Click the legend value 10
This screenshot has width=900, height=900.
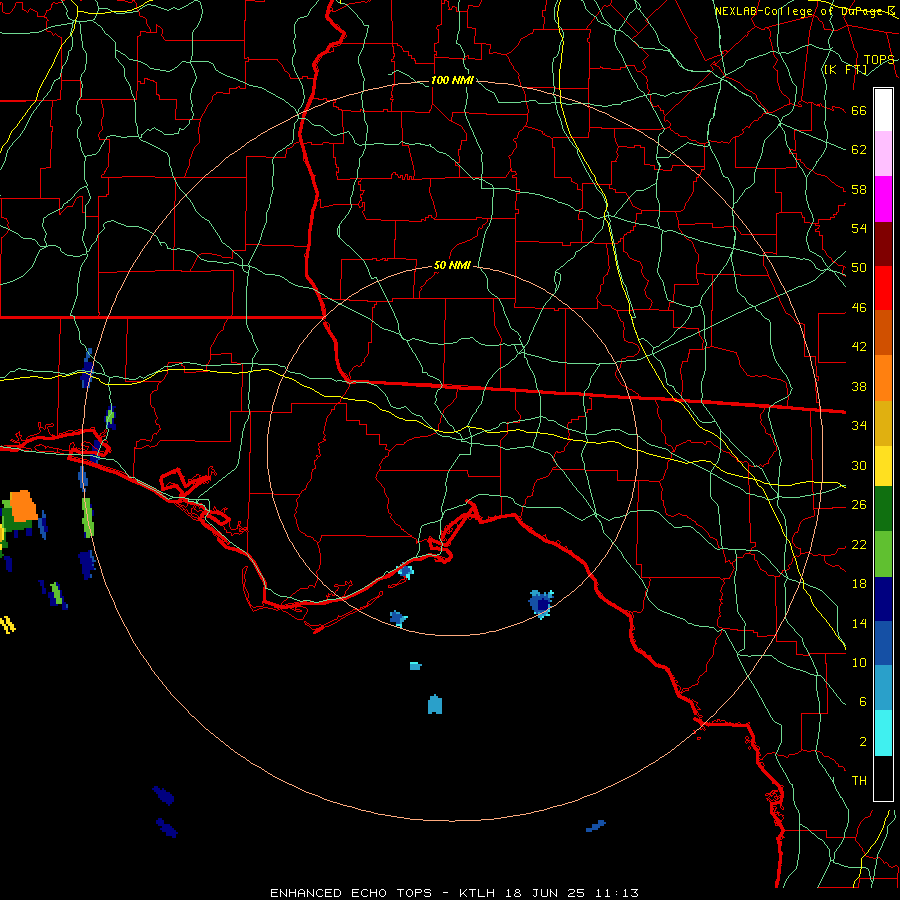[x=859, y=662]
